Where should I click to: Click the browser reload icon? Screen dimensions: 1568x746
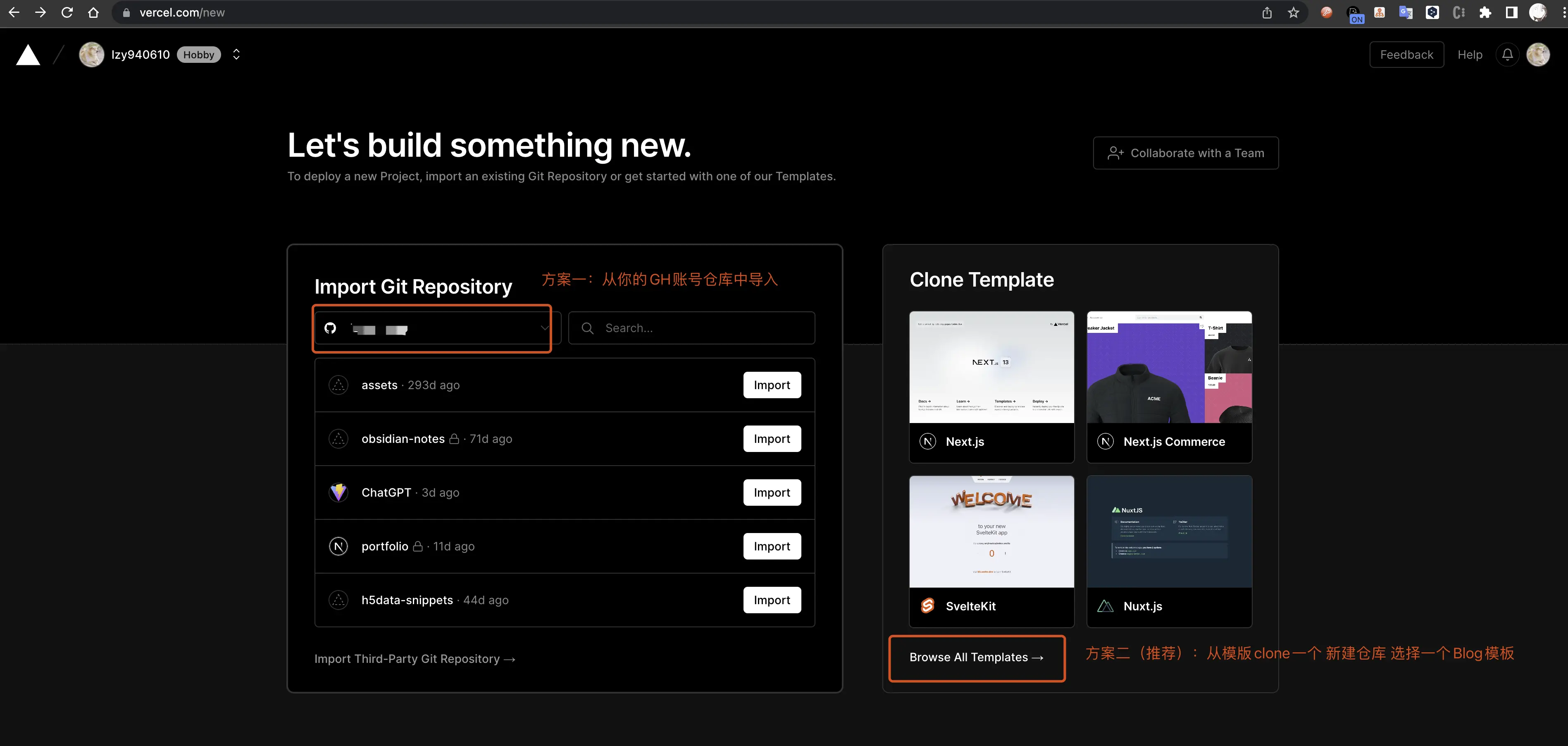coord(67,12)
